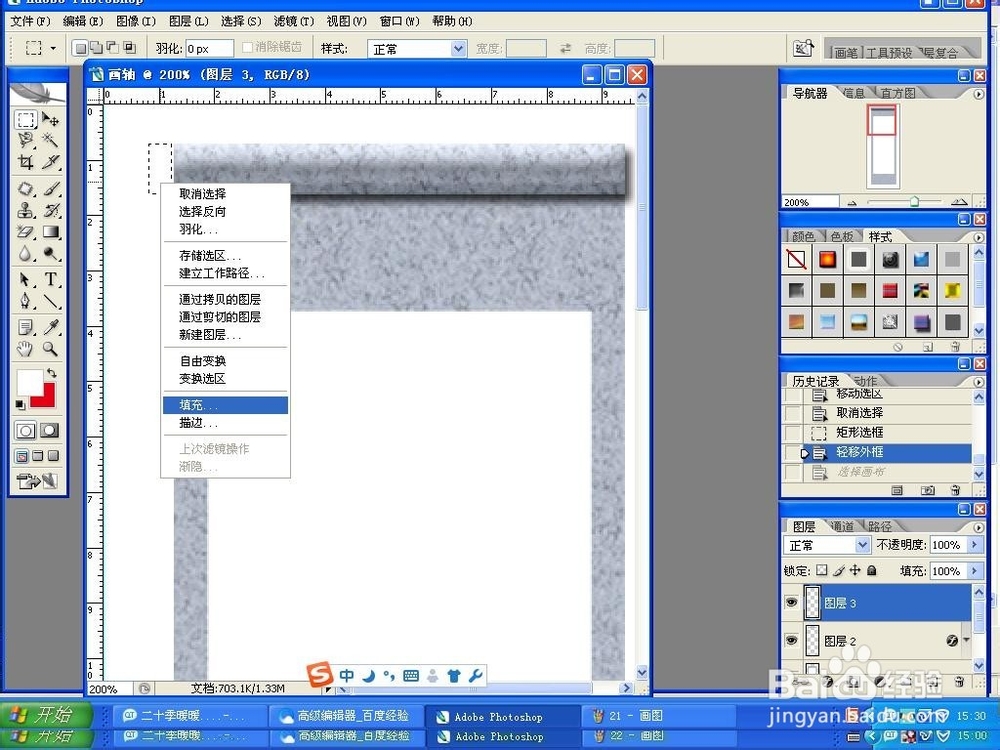1000x750 pixels.
Task: Toggle visibility of 图层 2
Action: coord(791,640)
